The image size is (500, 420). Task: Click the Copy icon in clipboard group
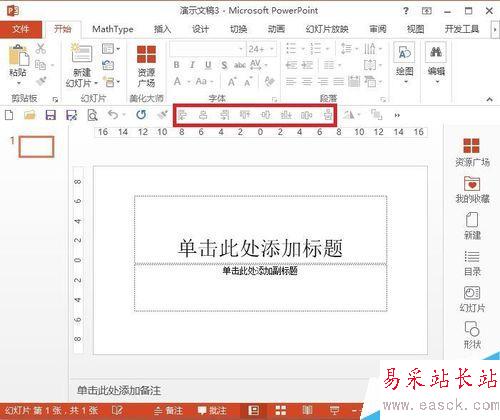(x=41, y=65)
